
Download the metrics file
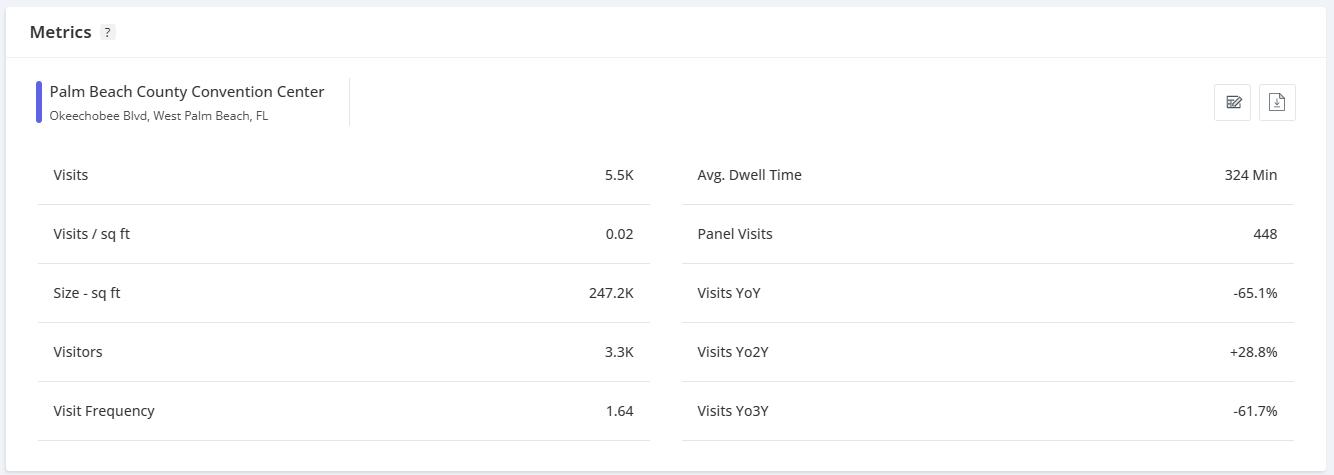tap(1277, 102)
